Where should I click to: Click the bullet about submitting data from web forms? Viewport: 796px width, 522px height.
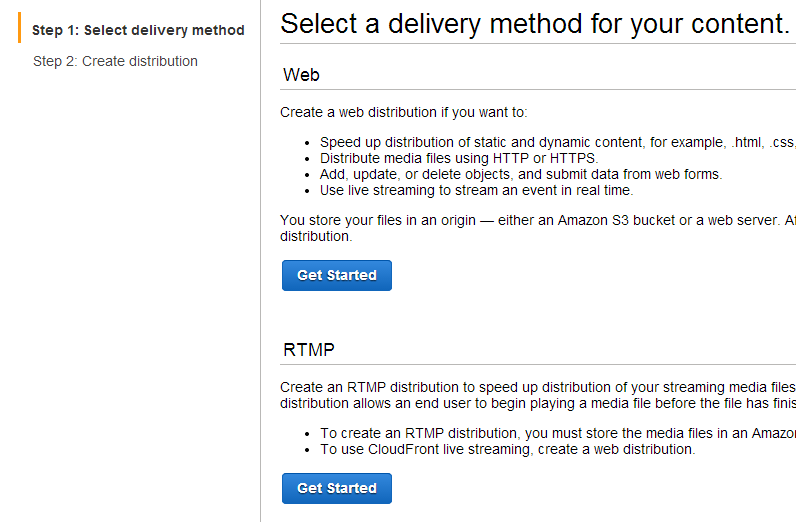coord(520,174)
